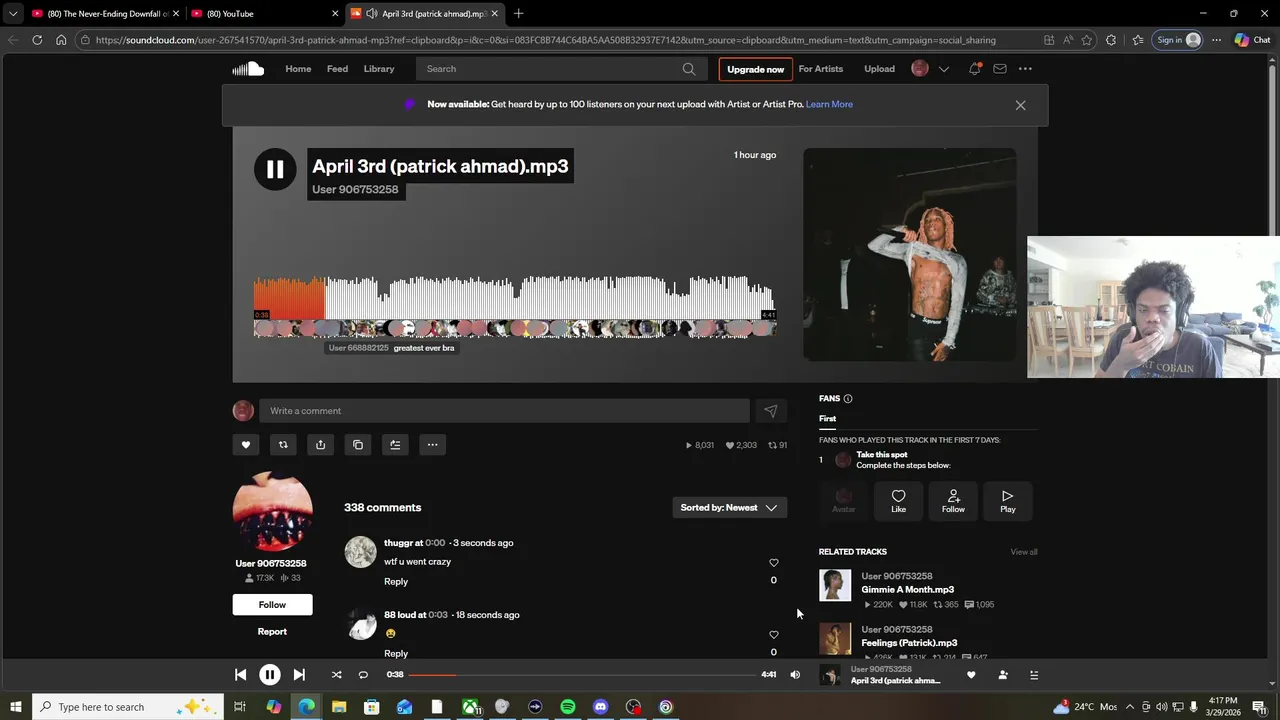The image size is (1280, 720).
Task: Copy the track link icon
Action: 358,445
